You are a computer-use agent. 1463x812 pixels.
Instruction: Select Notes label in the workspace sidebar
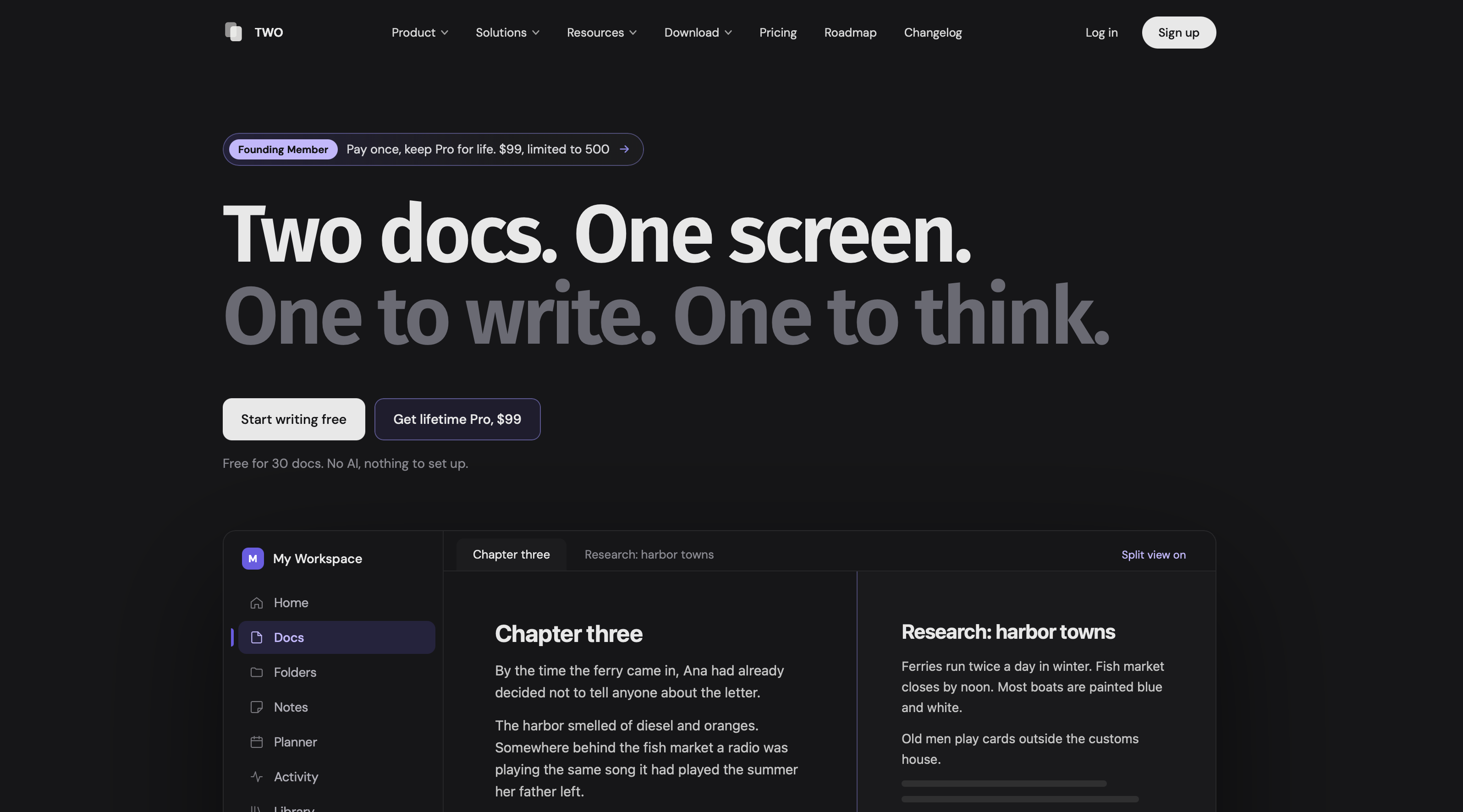point(291,707)
